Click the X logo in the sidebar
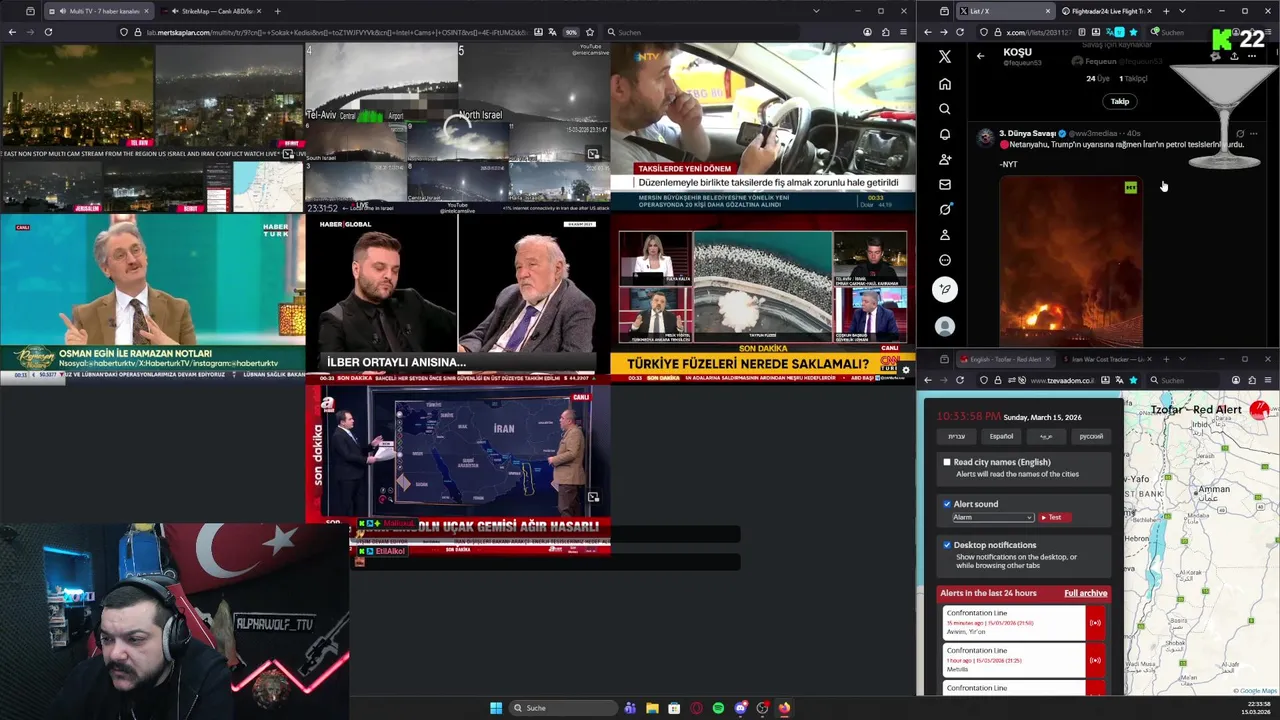The image size is (1280, 720). coord(945,57)
